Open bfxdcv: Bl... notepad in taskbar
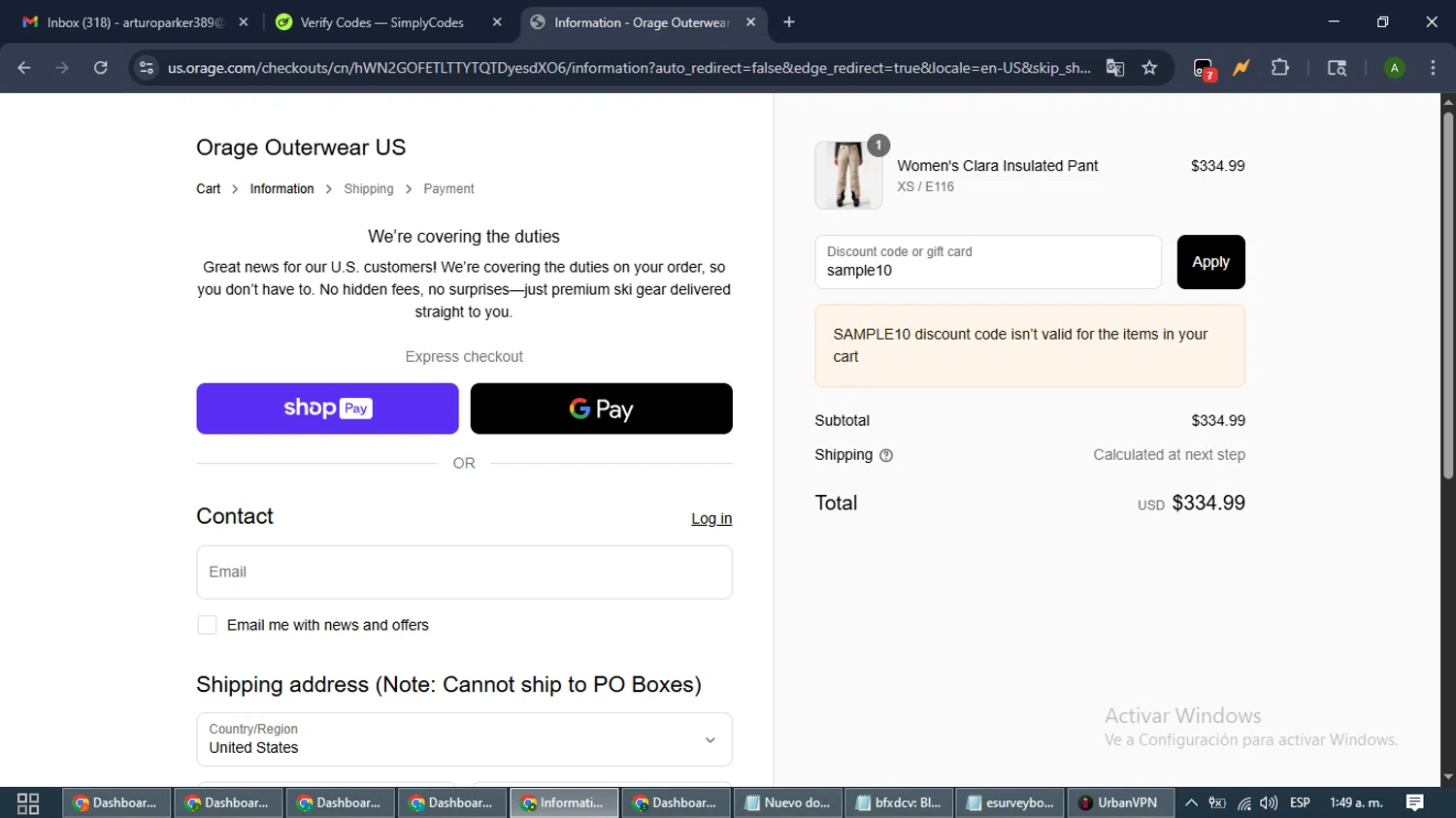Viewport: 1456px width, 818px height. (899, 803)
